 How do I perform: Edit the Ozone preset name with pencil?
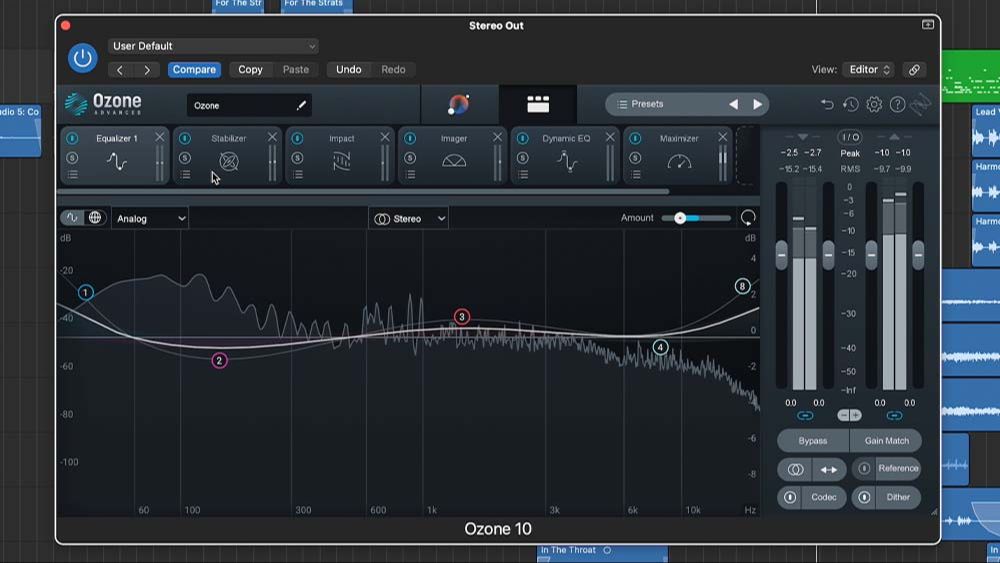[301, 105]
